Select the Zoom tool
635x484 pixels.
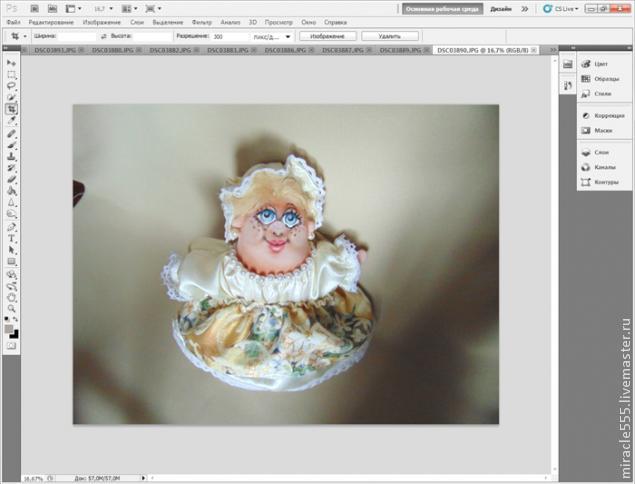[x=11, y=309]
